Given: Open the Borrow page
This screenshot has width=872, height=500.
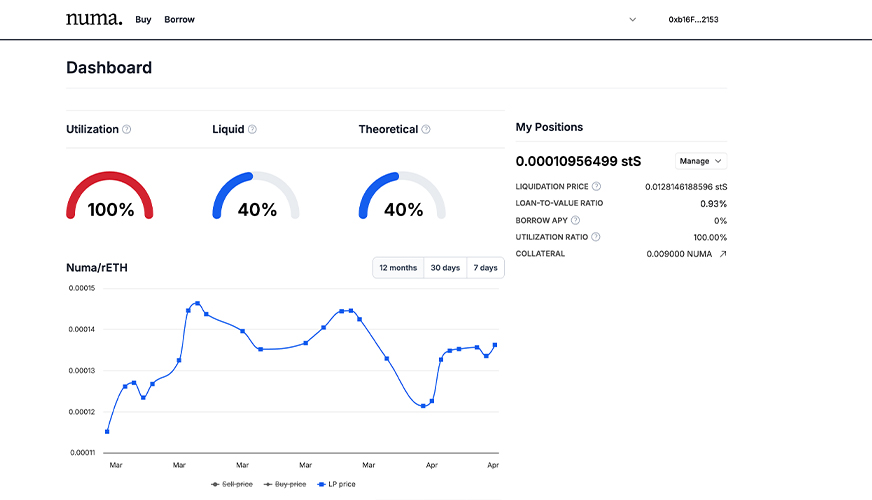Looking at the screenshot, I should click(179, 19).
